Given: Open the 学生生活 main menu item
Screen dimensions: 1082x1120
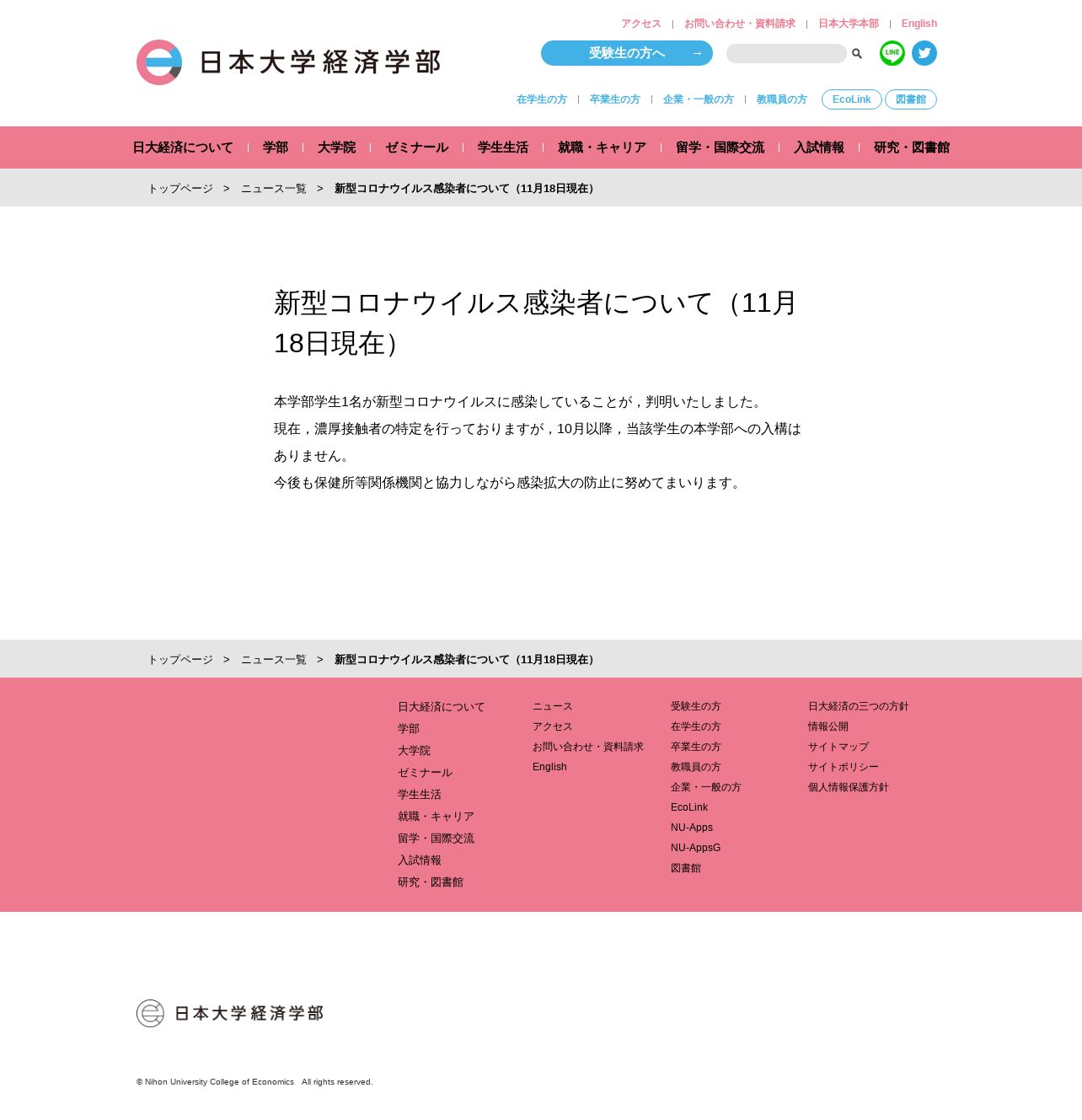Looking at the screenshot, I should click(503, 147).
